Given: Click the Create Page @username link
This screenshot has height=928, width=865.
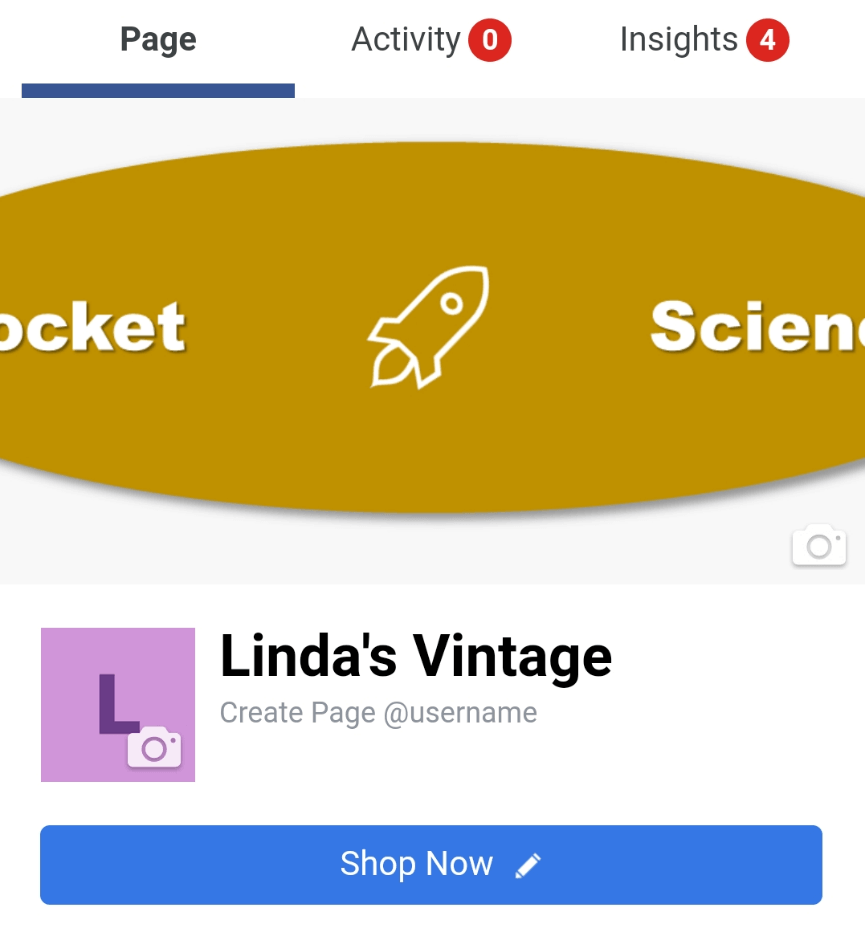Looking at the screenshot, I should click(x=378, y=713).
